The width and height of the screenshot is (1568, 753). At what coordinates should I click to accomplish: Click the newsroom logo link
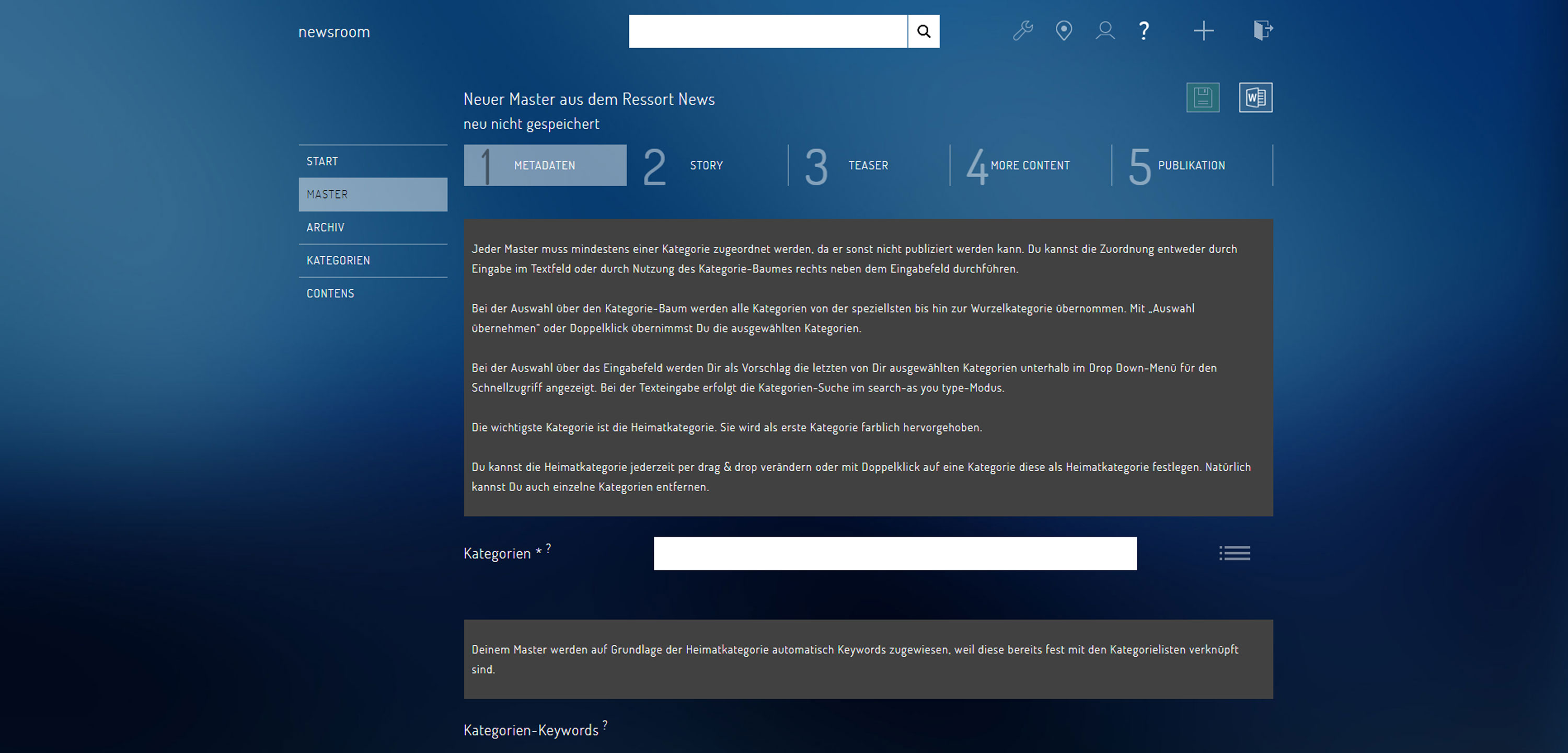334,32
